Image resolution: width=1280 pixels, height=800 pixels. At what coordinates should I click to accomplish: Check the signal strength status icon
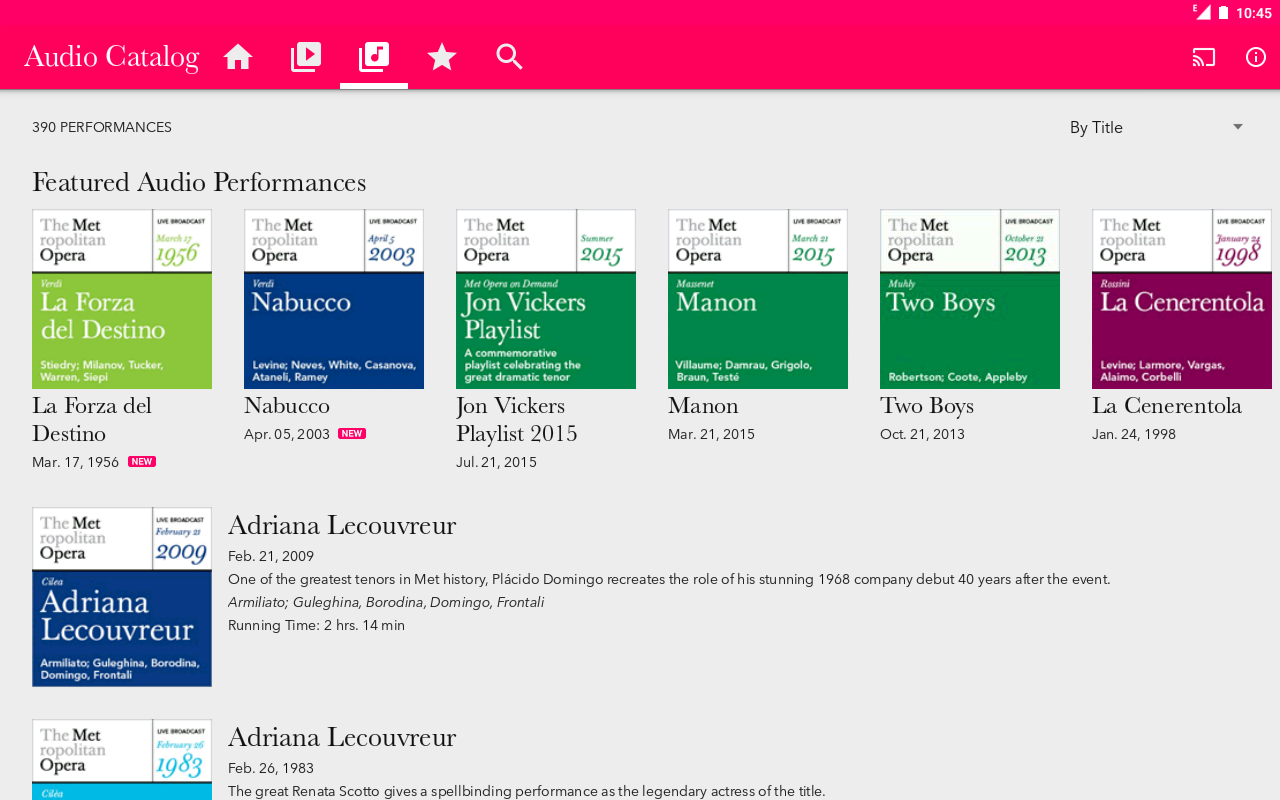[x=1202, y=12]
